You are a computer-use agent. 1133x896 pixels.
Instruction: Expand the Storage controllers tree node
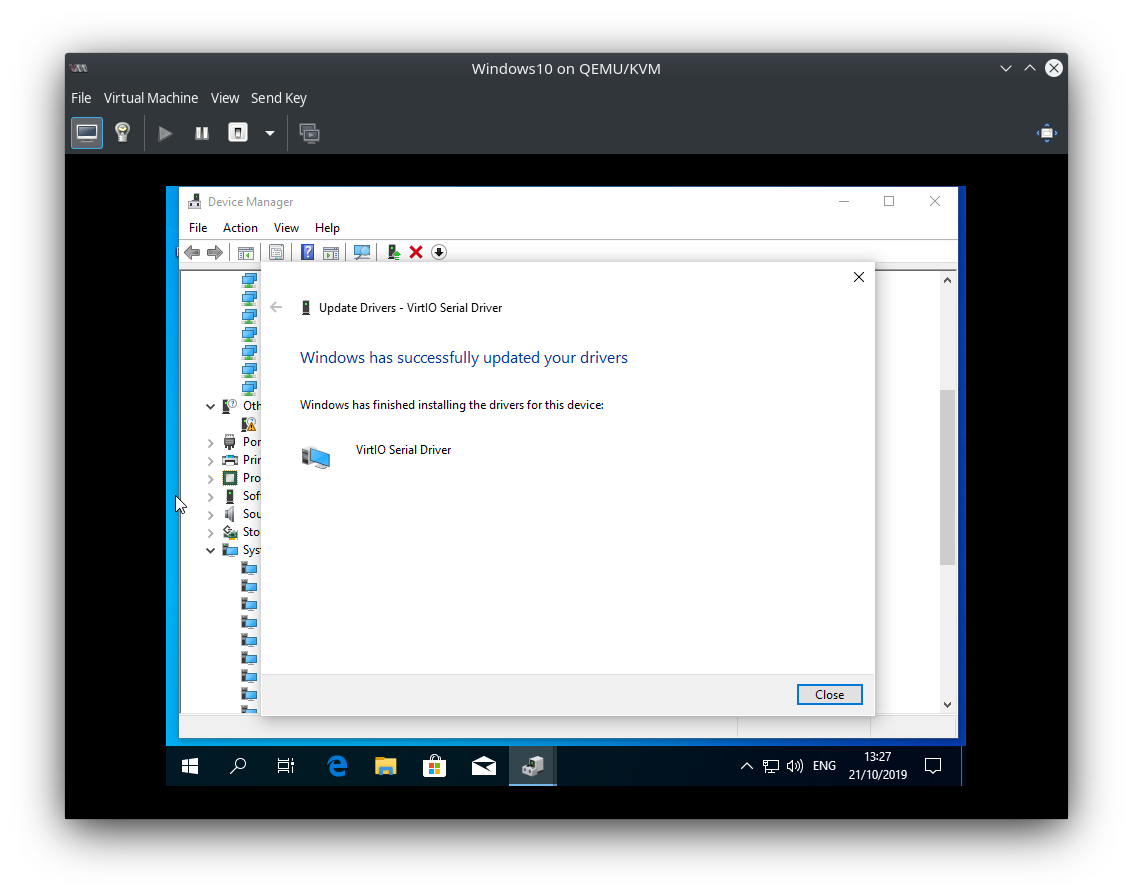[210, 533]
